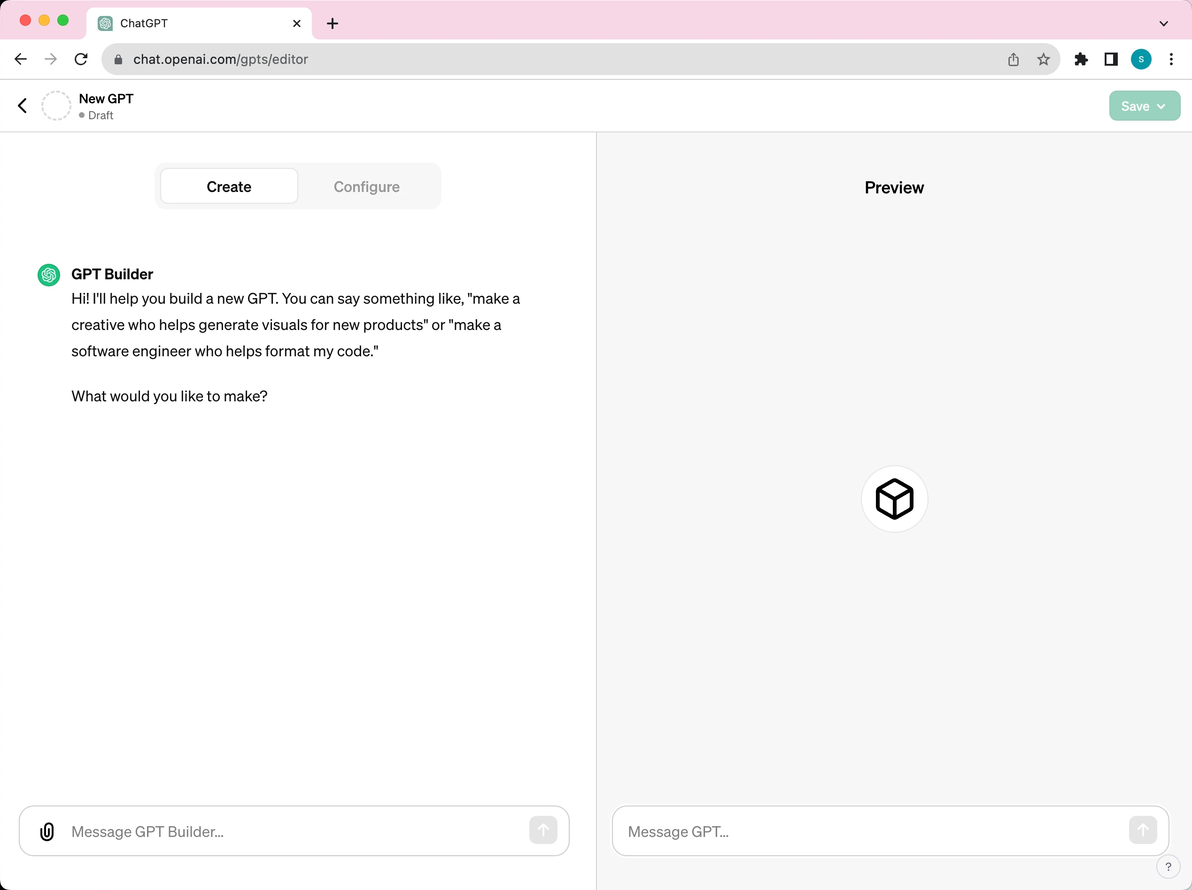The image size is (1192, 890).
Task: Click the share icon in the address bar
Action: [x=1013, y=59]
